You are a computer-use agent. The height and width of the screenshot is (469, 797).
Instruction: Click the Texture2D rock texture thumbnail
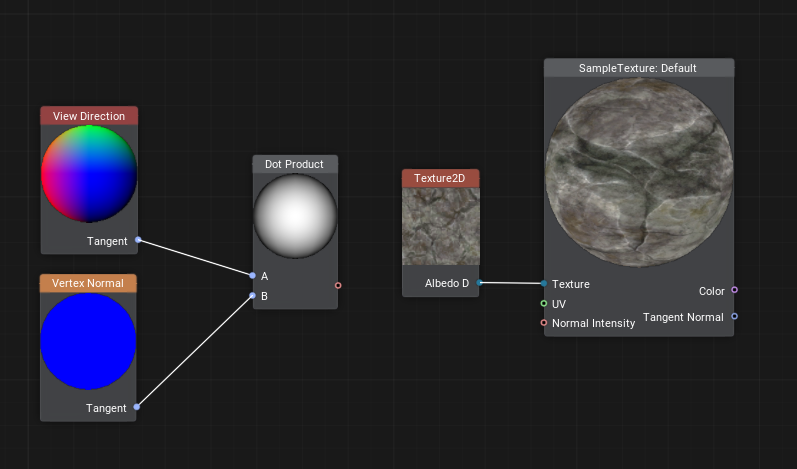tap(441, 226)
